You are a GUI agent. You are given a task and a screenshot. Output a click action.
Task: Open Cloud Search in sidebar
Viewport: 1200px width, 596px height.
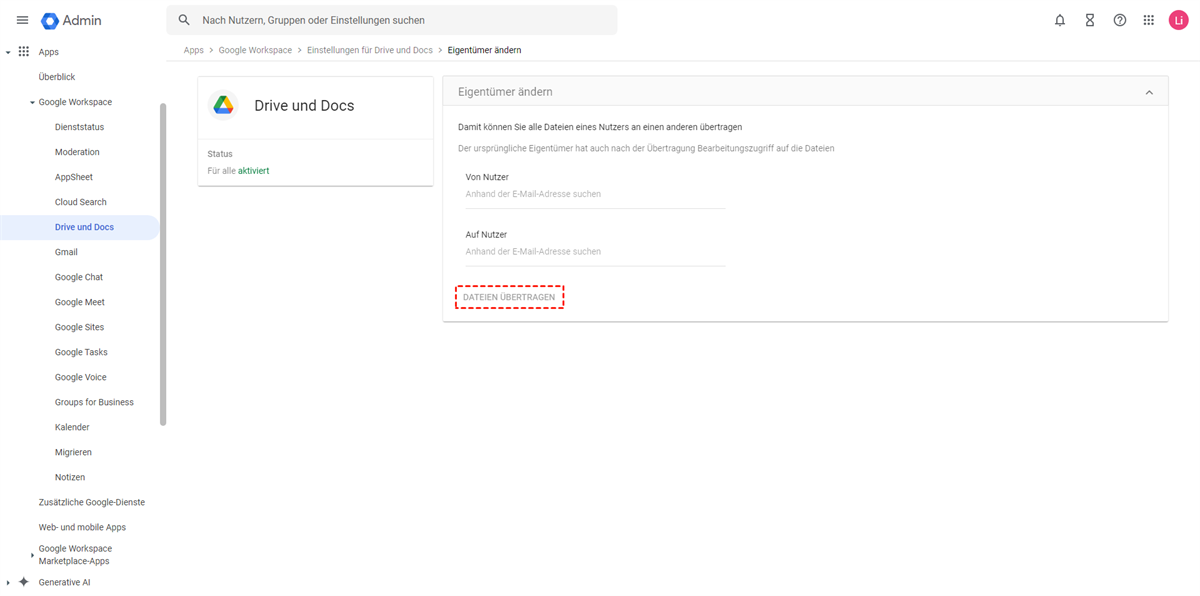pyautogui.click(x=81, y=202)
